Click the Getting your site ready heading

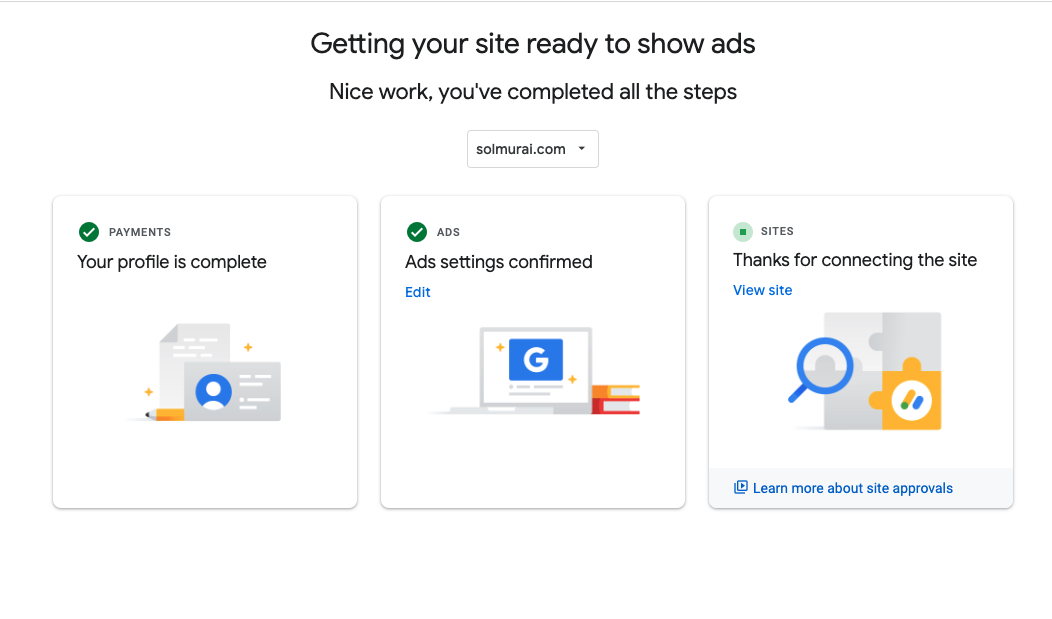coord(533,43)
